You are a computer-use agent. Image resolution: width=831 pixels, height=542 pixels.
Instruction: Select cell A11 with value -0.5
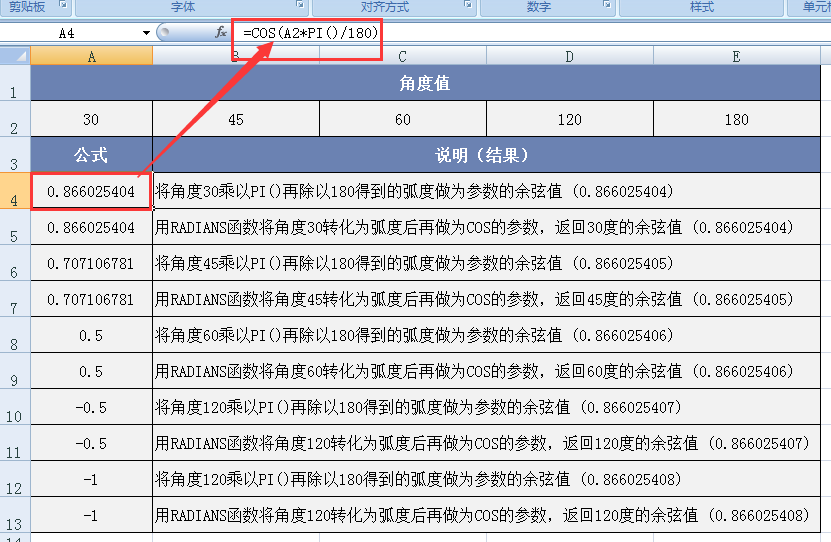pos(92,443)
